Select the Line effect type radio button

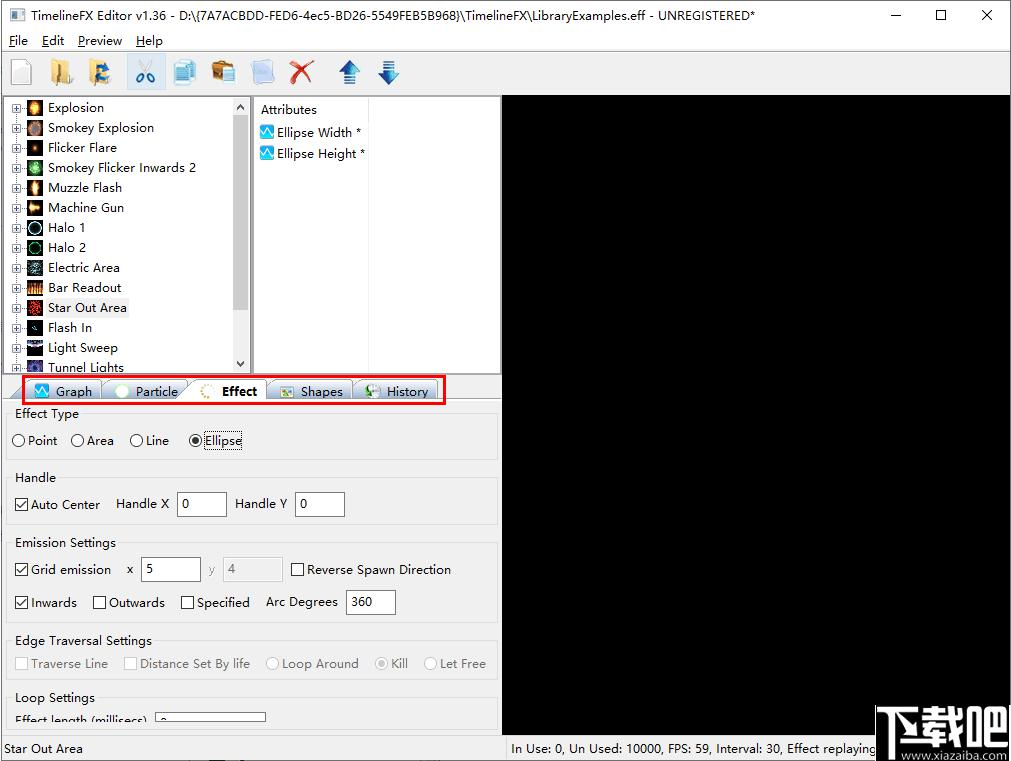click(x=136, y=440)
